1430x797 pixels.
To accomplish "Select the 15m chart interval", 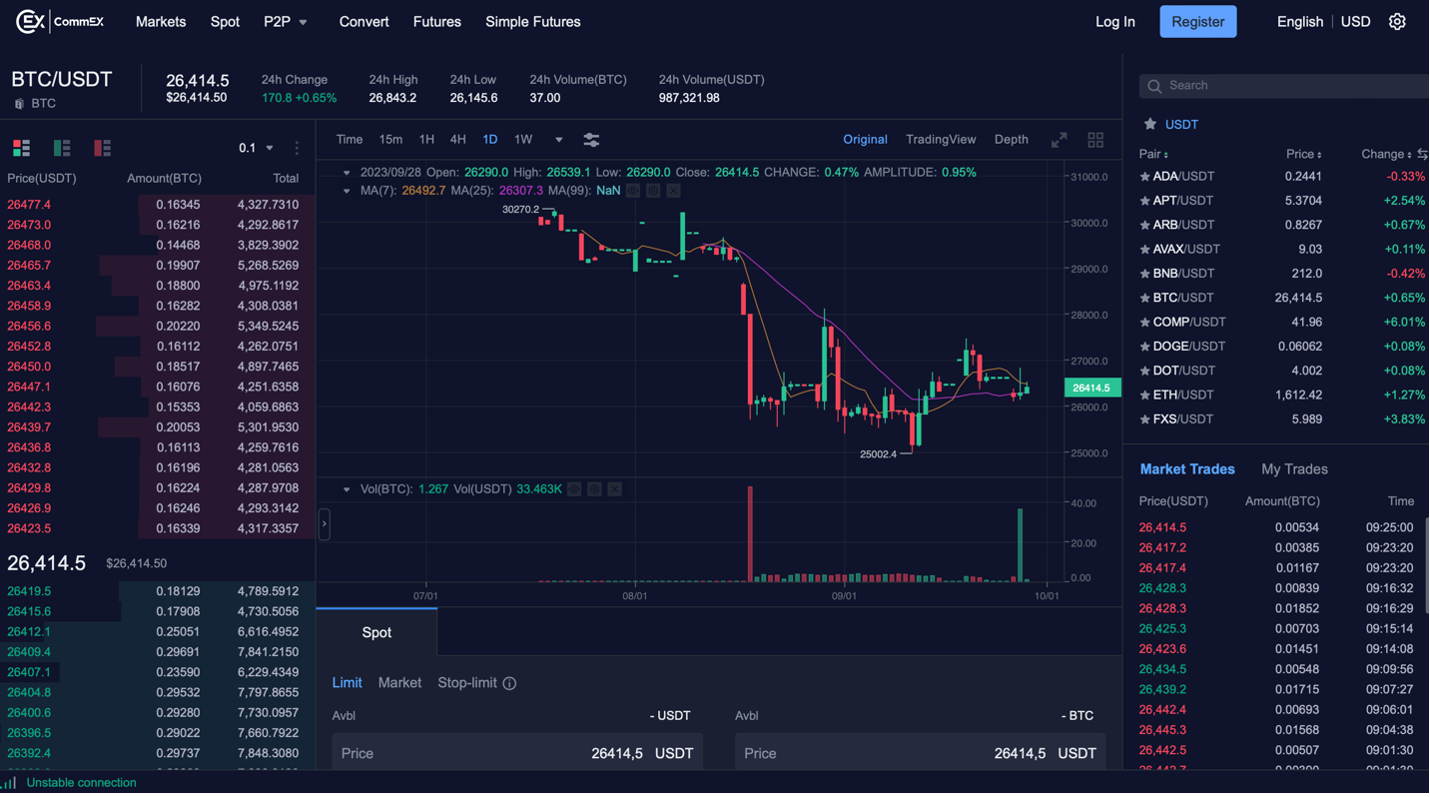I will 391,140.
